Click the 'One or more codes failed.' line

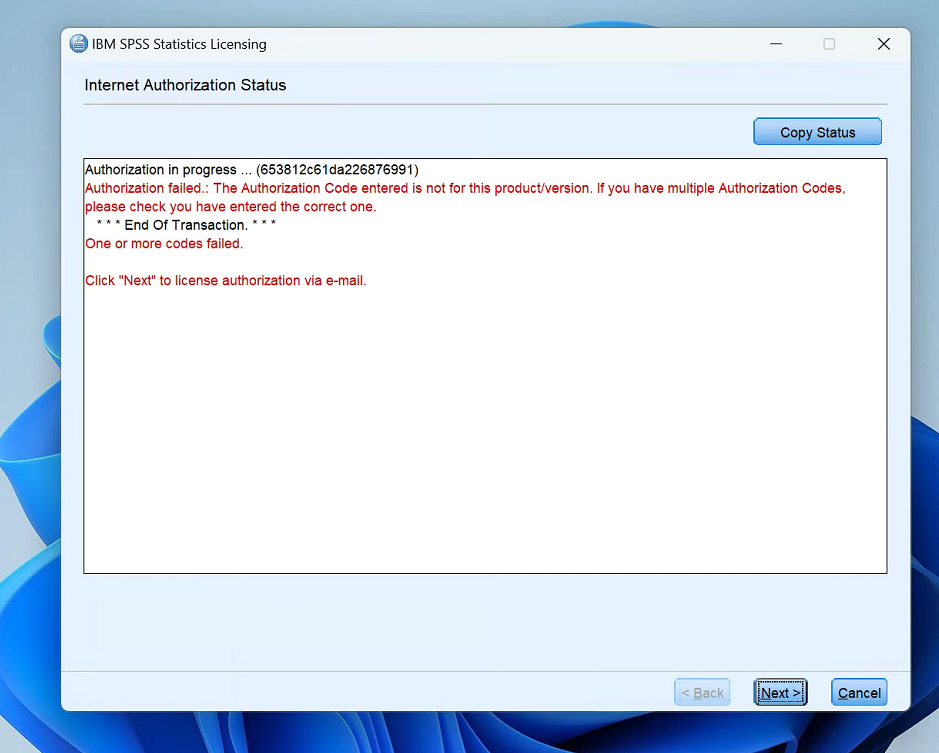[164, 244]
